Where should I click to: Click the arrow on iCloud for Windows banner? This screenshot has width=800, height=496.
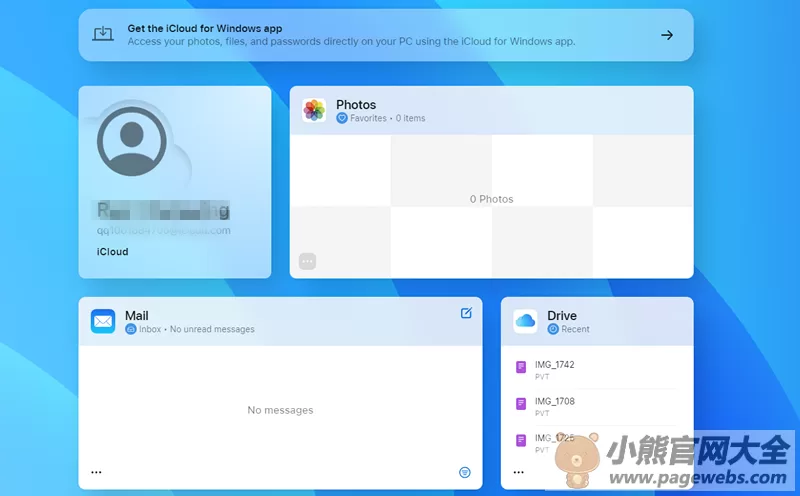click(667, 35)
